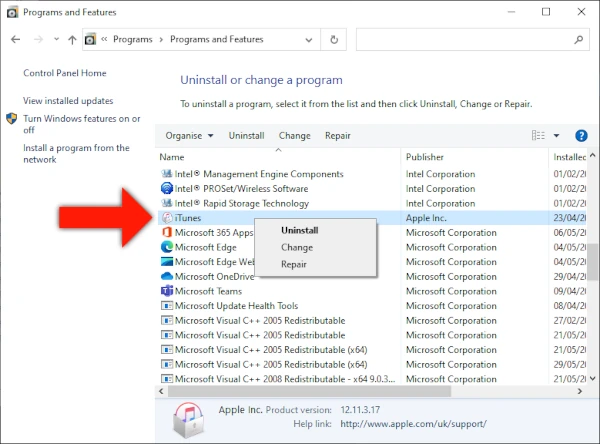Viewport: 600px width, 444px height.
Task: Open Turn Windows features on or off
Action: pyautogui.click(x=82, y=124)
